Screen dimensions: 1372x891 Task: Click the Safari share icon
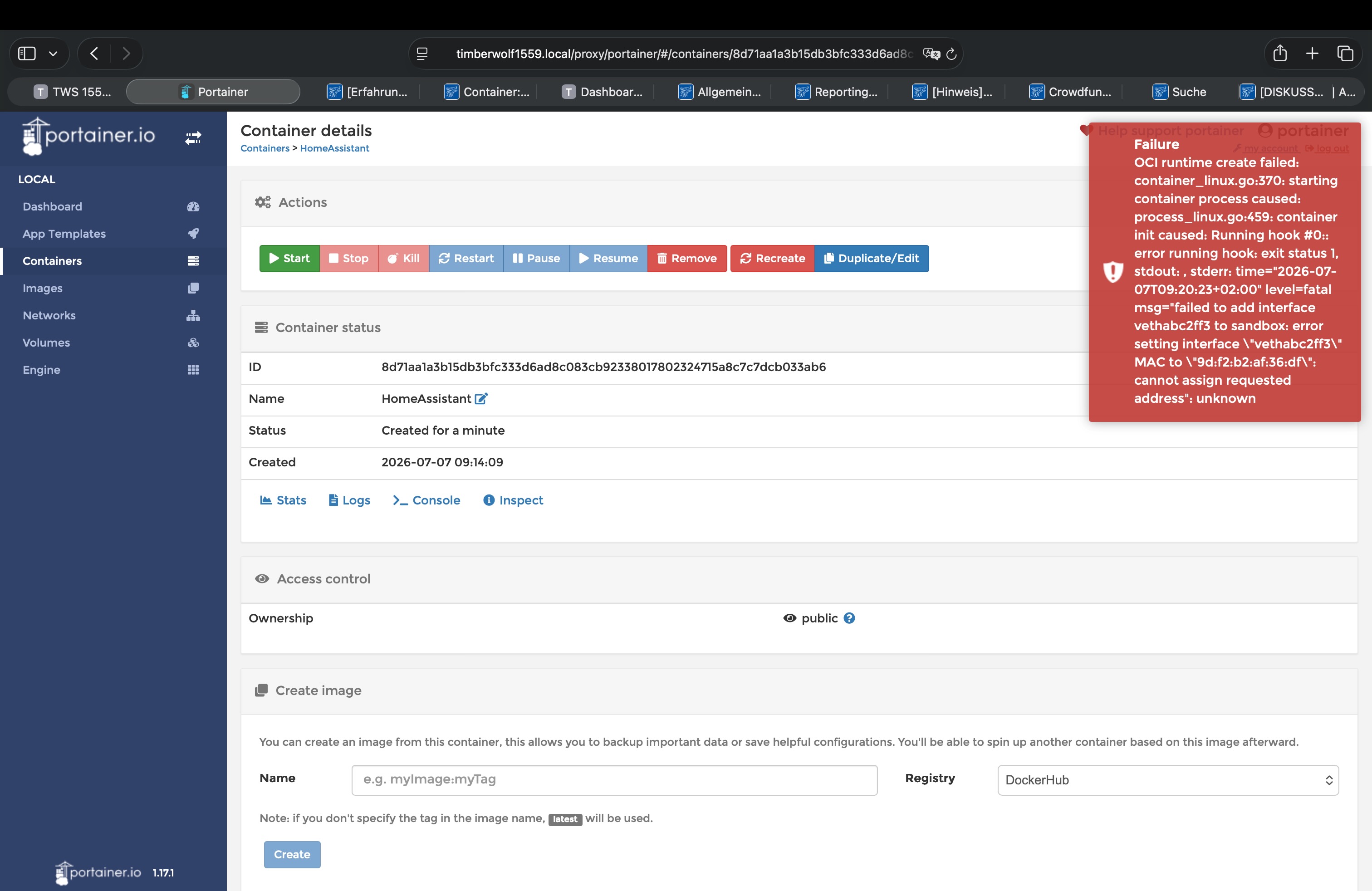click(x=1280, y=53)
